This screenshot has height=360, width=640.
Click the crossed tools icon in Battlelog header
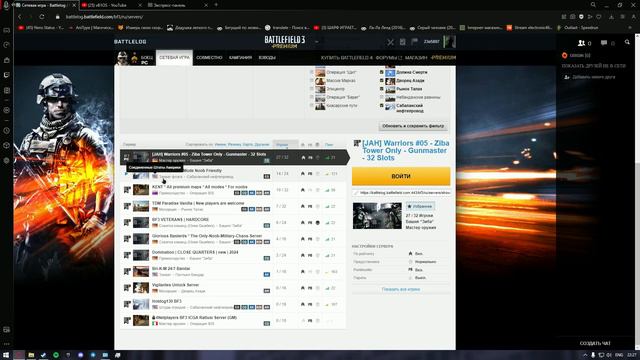tap(391, 42)
